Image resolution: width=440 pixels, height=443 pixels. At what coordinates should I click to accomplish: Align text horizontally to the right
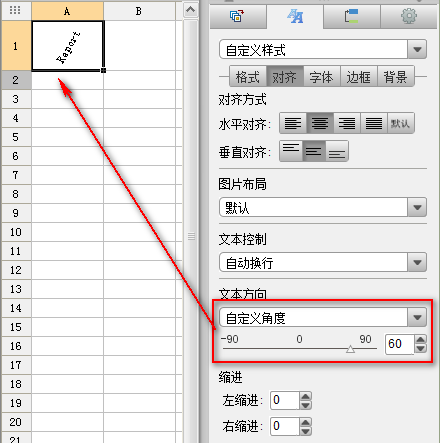[x=347, y=123]
